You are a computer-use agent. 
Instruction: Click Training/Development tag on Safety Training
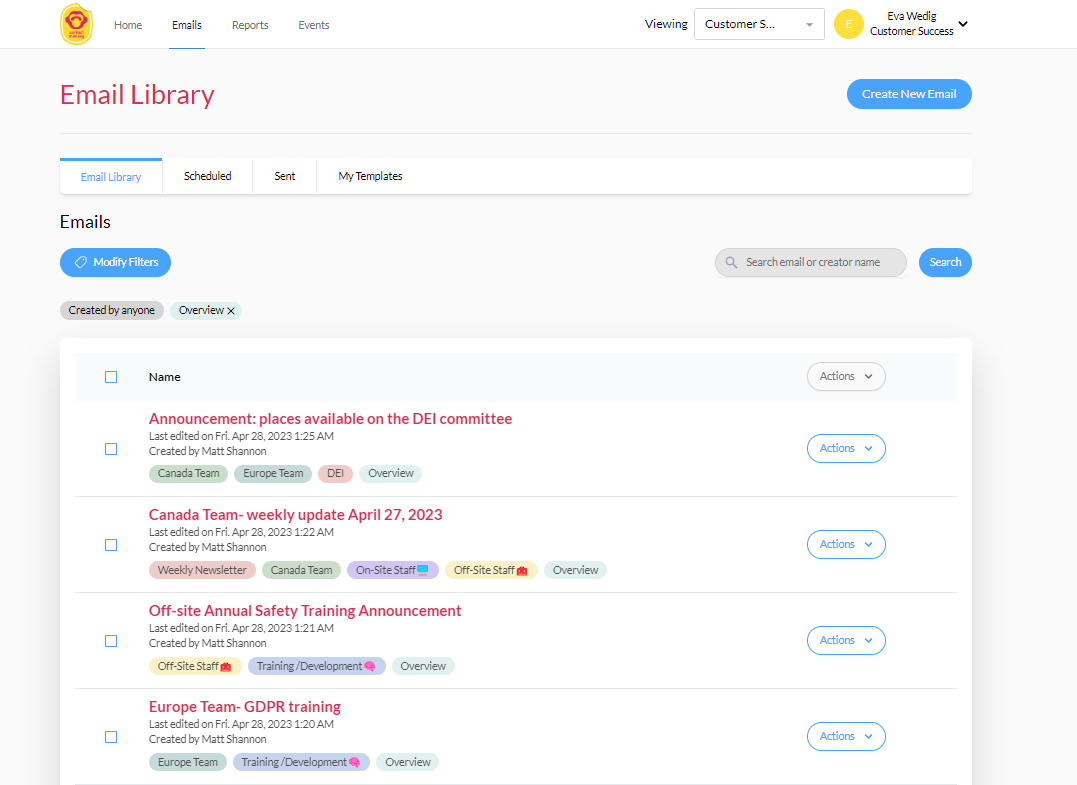[x=316, y=666]
